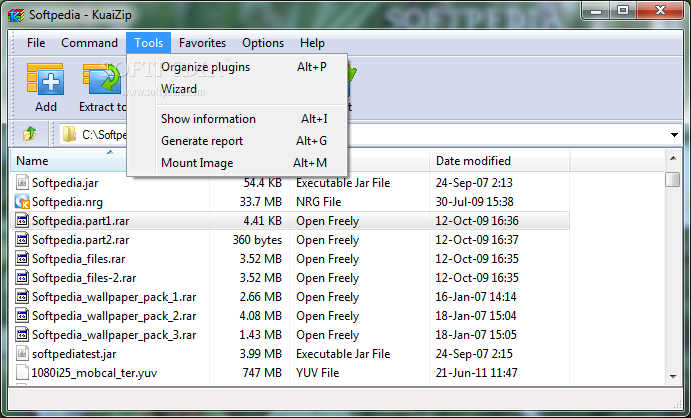Click the Softpedia.nrg file icon
The image size is (691, 418).
point(22,201)
